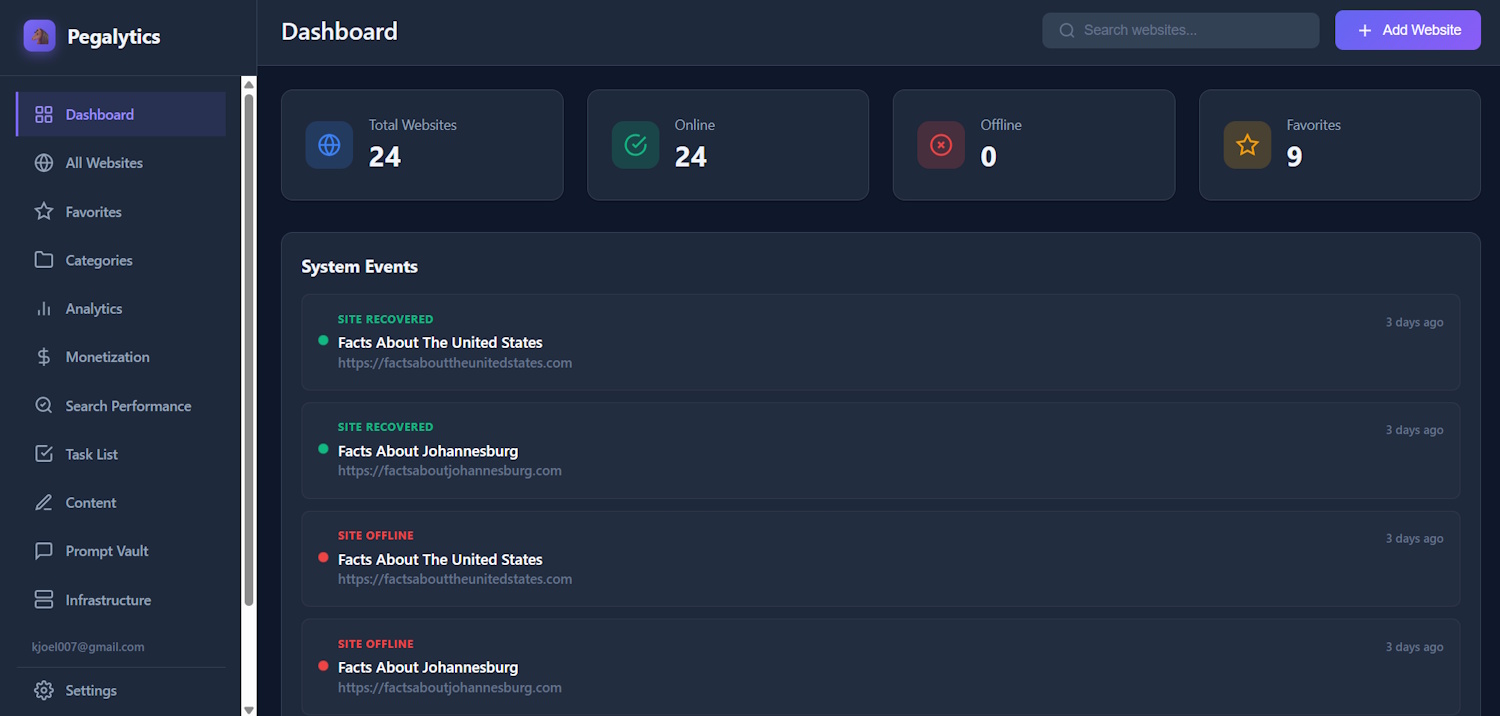Click the Add Website button
This screenshot has height=716, width=1500.
click(1407, 30)
